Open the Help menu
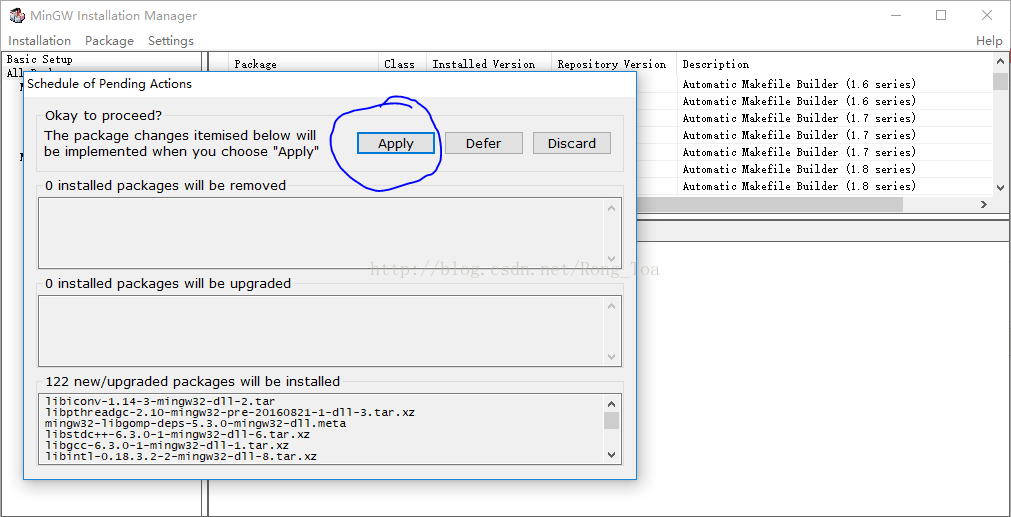This screenshot has width=1011, height=517. coord(989,41)
